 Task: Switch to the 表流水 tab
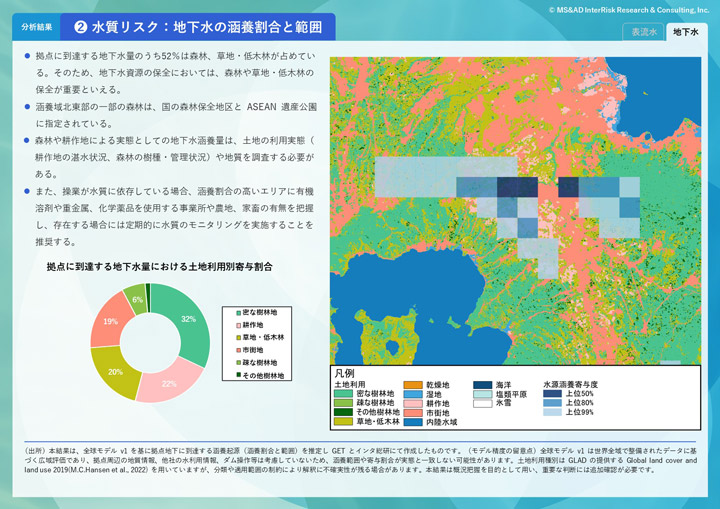point(643,32)
